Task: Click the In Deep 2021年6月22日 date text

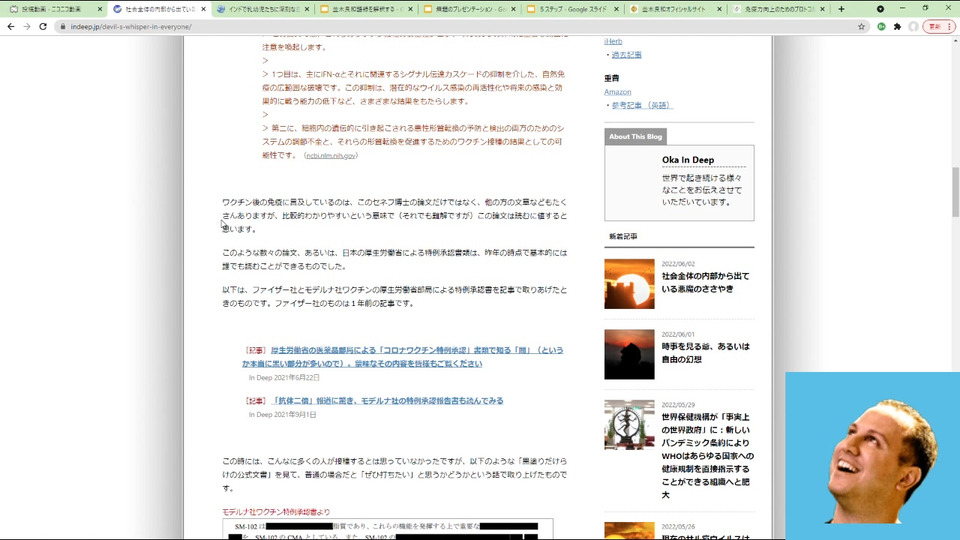Action: pyautogui.click(x=284, y=378)
